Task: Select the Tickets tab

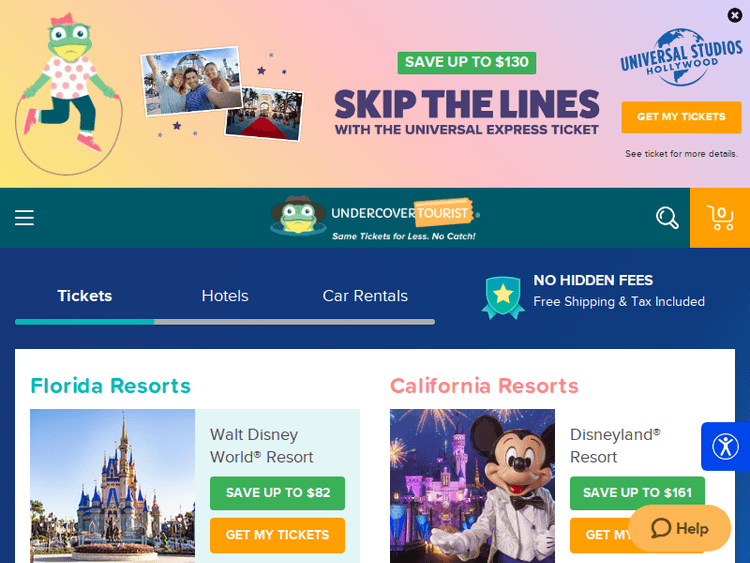Action: pos(85,296)
